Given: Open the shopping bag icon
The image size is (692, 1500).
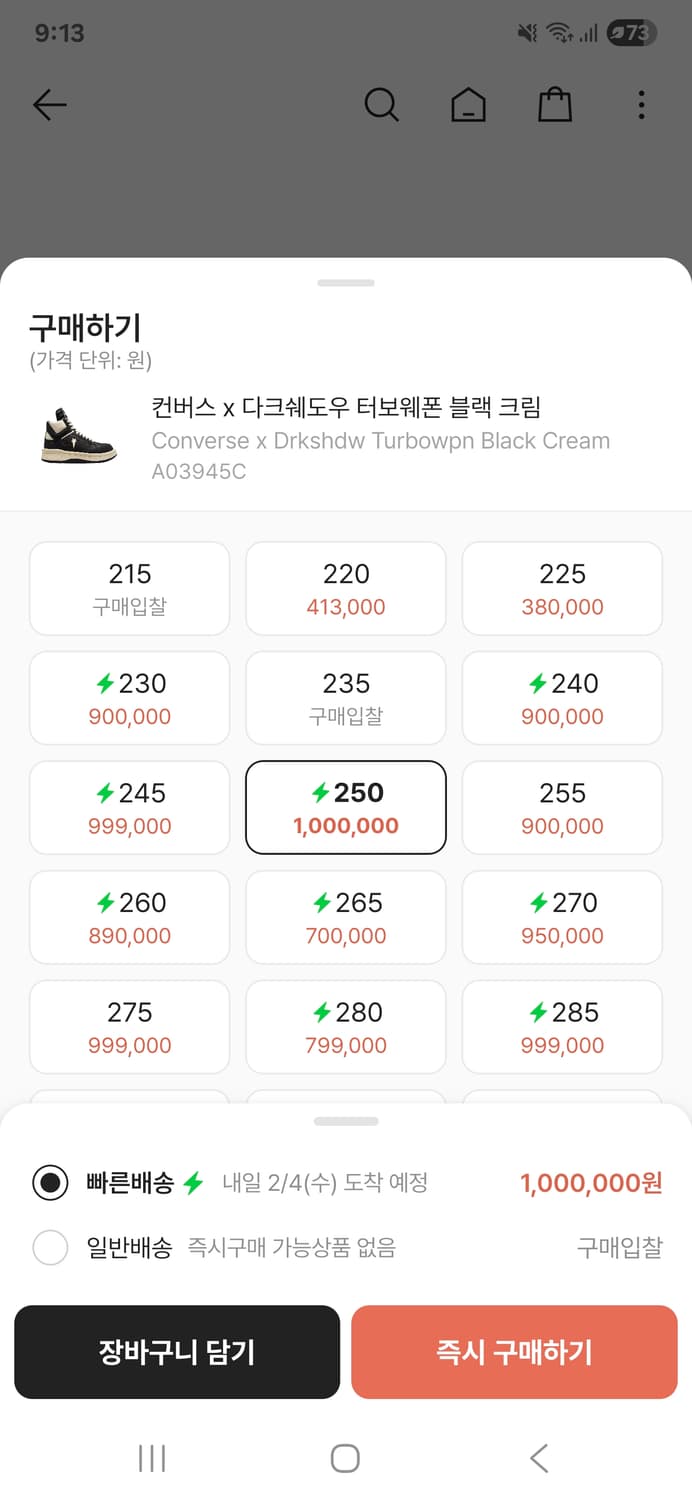Looking at the screenshot, I should point(555,104).
